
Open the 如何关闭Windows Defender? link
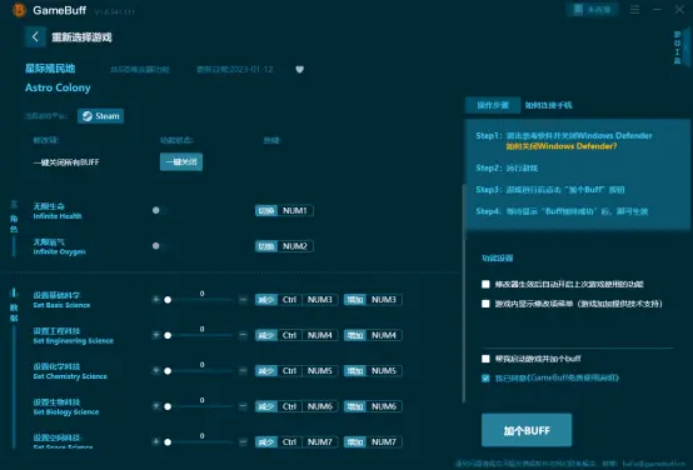561,146
